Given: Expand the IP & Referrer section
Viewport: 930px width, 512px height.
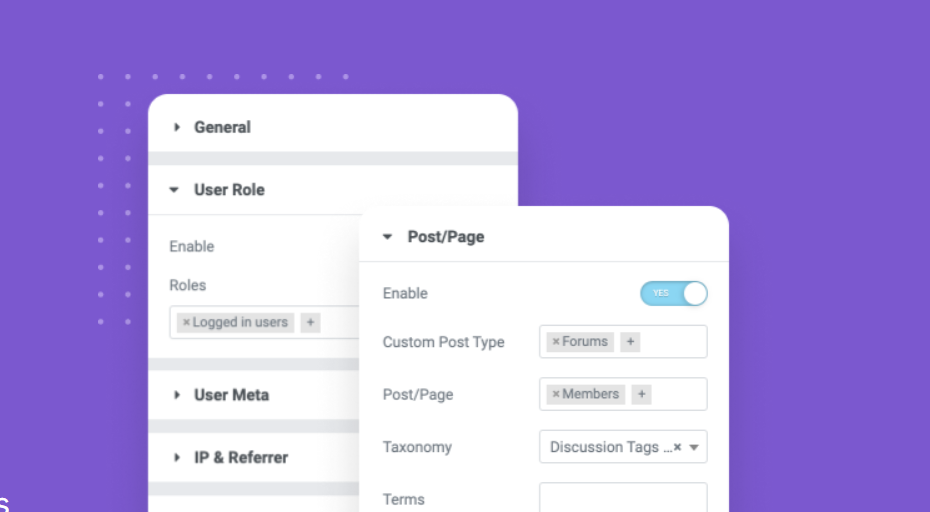Looking at the screenshot, I should pyautogui.click(x=240, y=457).
